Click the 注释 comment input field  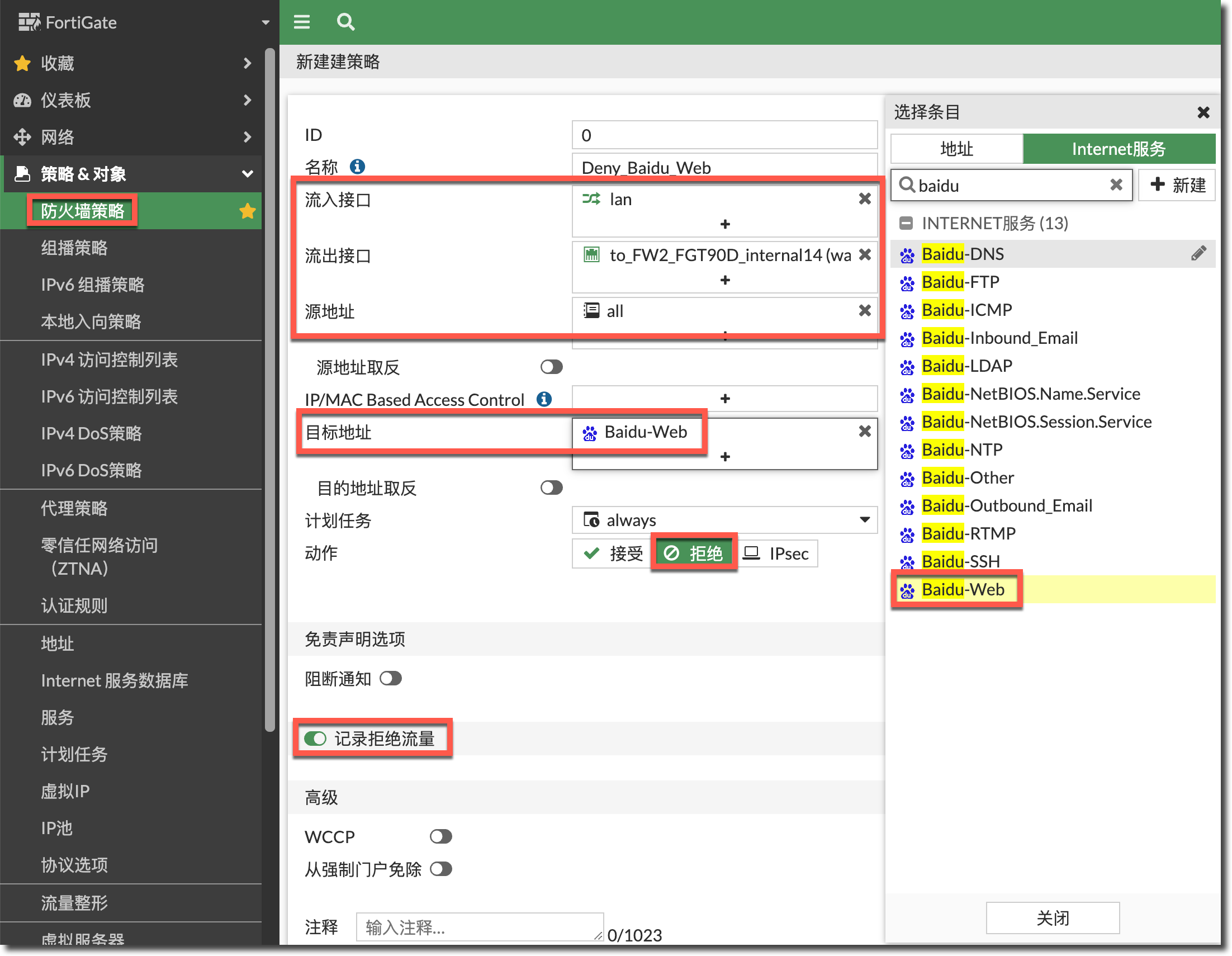[479, 927]
